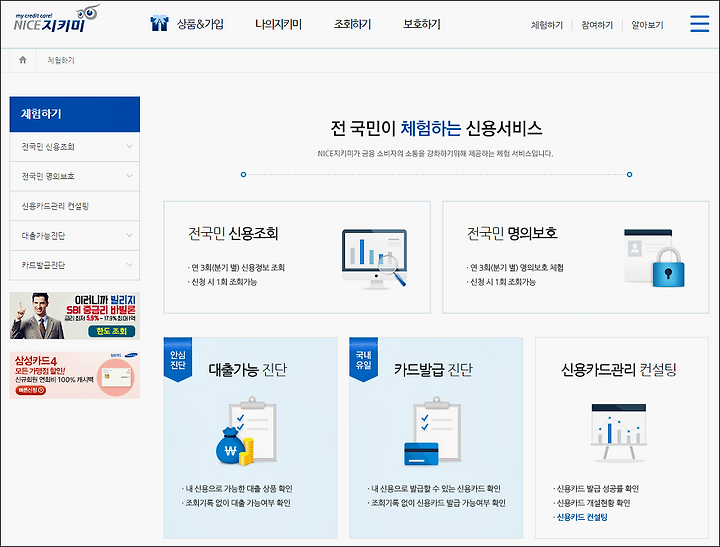
Task: Open the hamburger menu icon
Action: point(699,23)
